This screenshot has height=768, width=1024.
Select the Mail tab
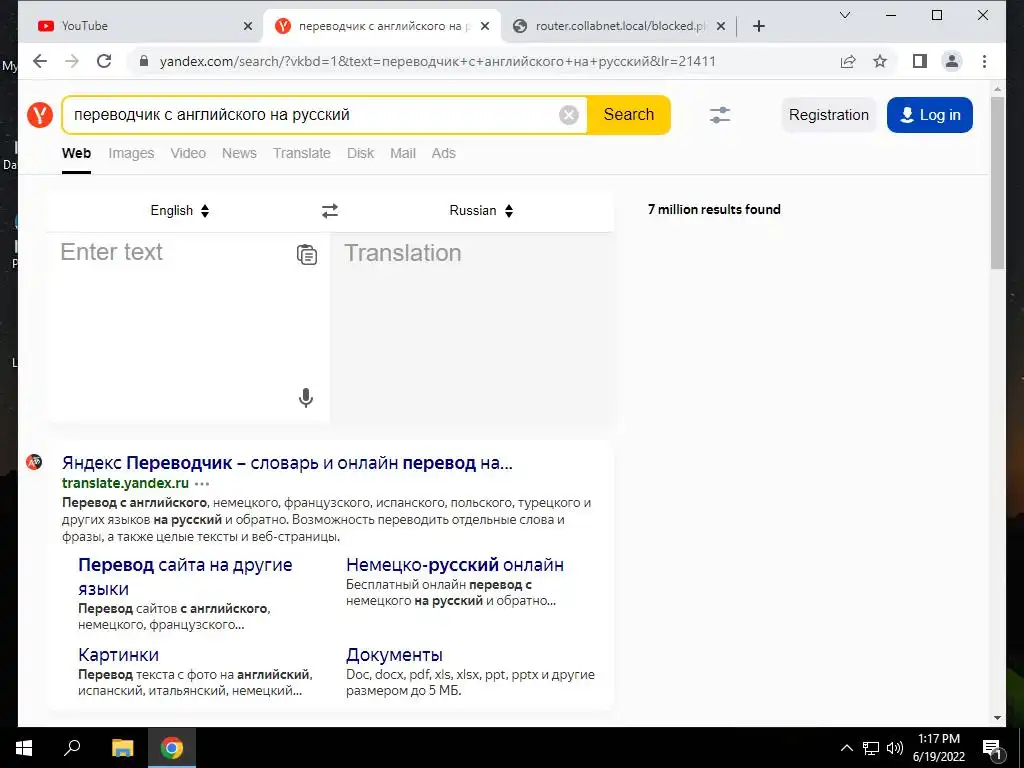tap(403, 153)
